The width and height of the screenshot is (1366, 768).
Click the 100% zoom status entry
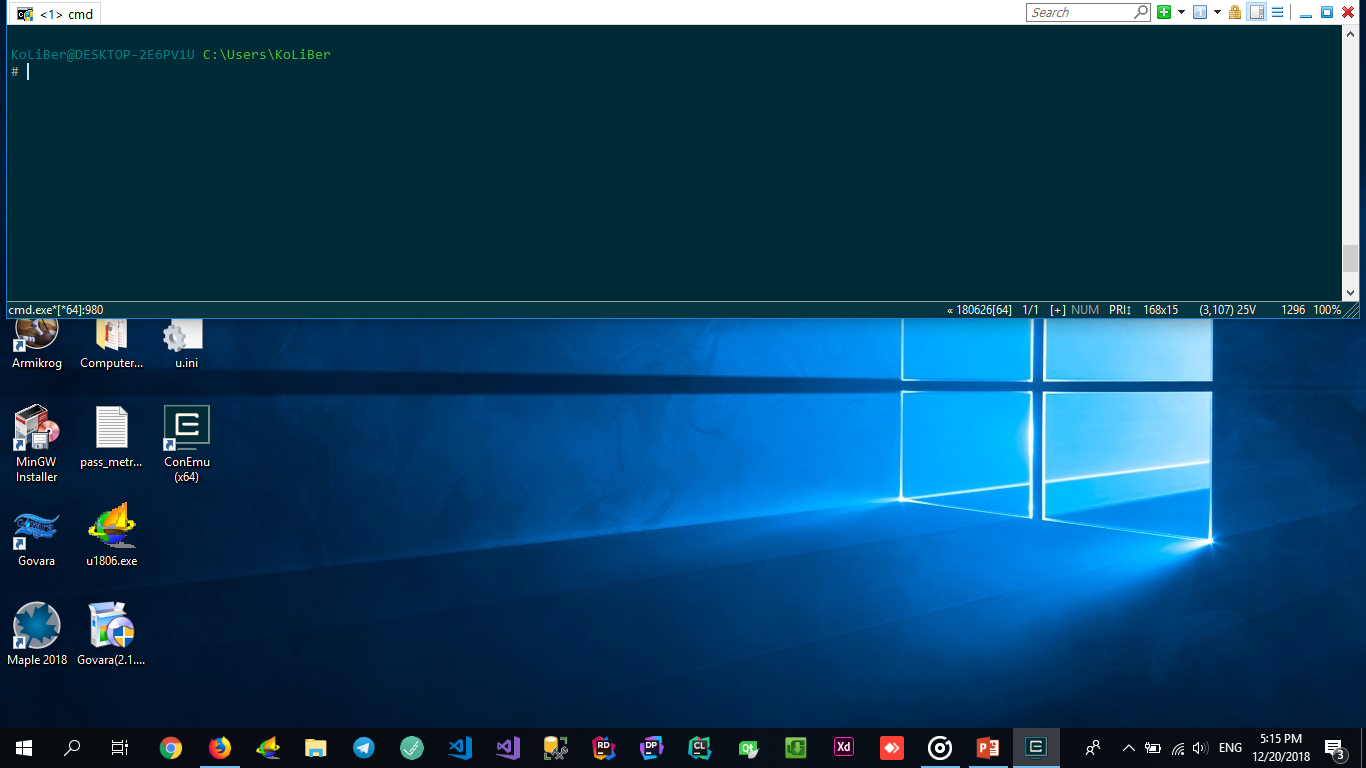1327,310
